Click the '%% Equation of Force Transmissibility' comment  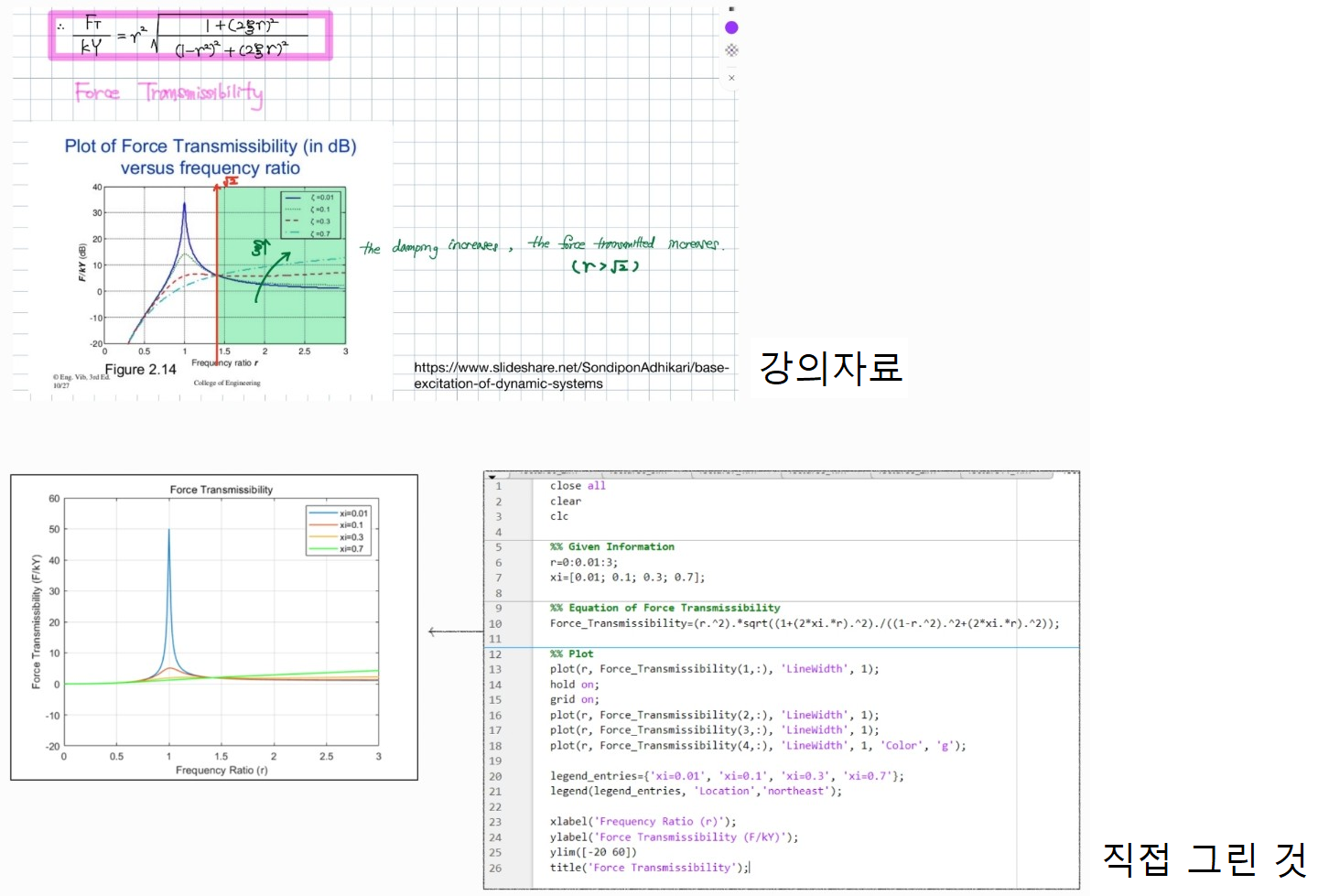(x=664, y=608)
